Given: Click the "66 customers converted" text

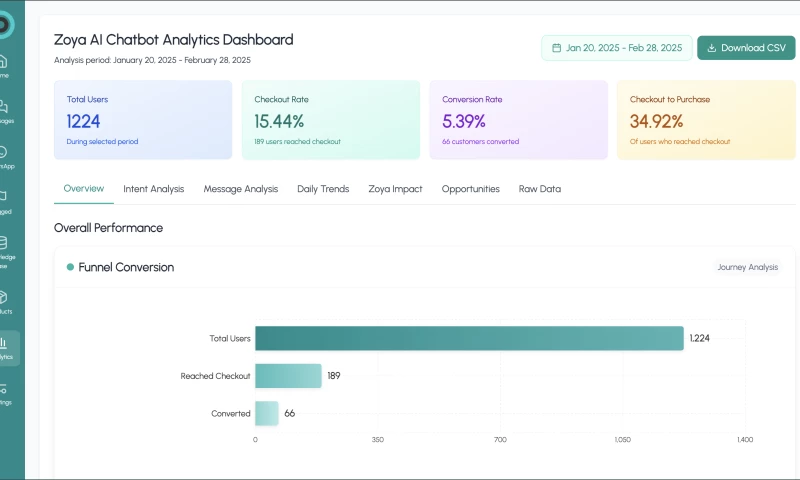Looking at the screenshot, I should [x=481, y=142].
